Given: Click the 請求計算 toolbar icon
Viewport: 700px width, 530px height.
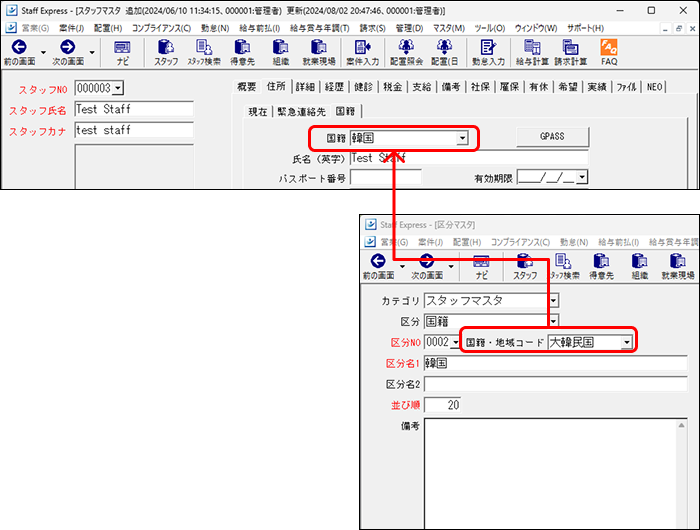Looking at the screenshot, I should tap(573, 51).
